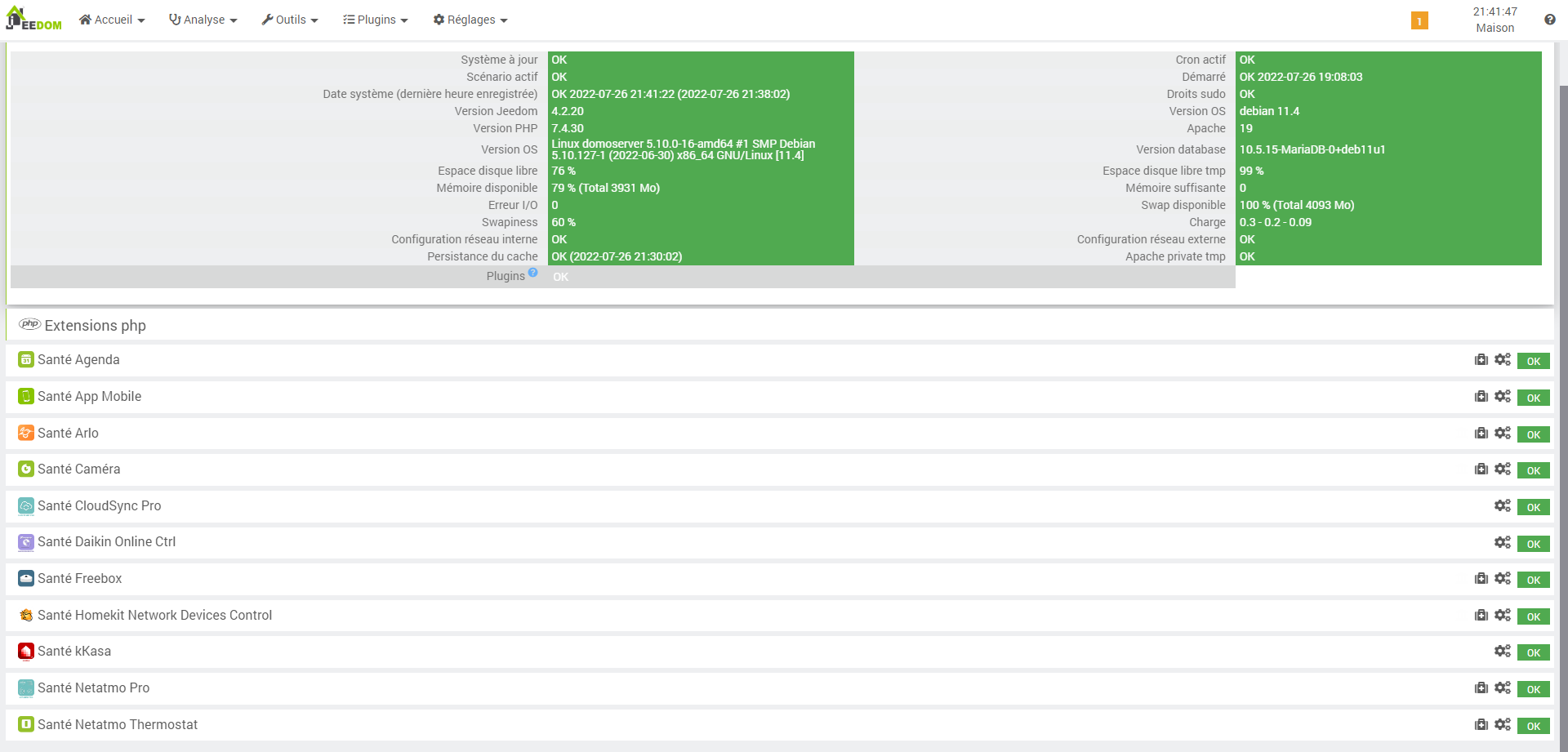Screen dimensions: 1568x752
Task: Open the gears icon for Santé CloudSync Pro
Action: tap(1503, 506)
